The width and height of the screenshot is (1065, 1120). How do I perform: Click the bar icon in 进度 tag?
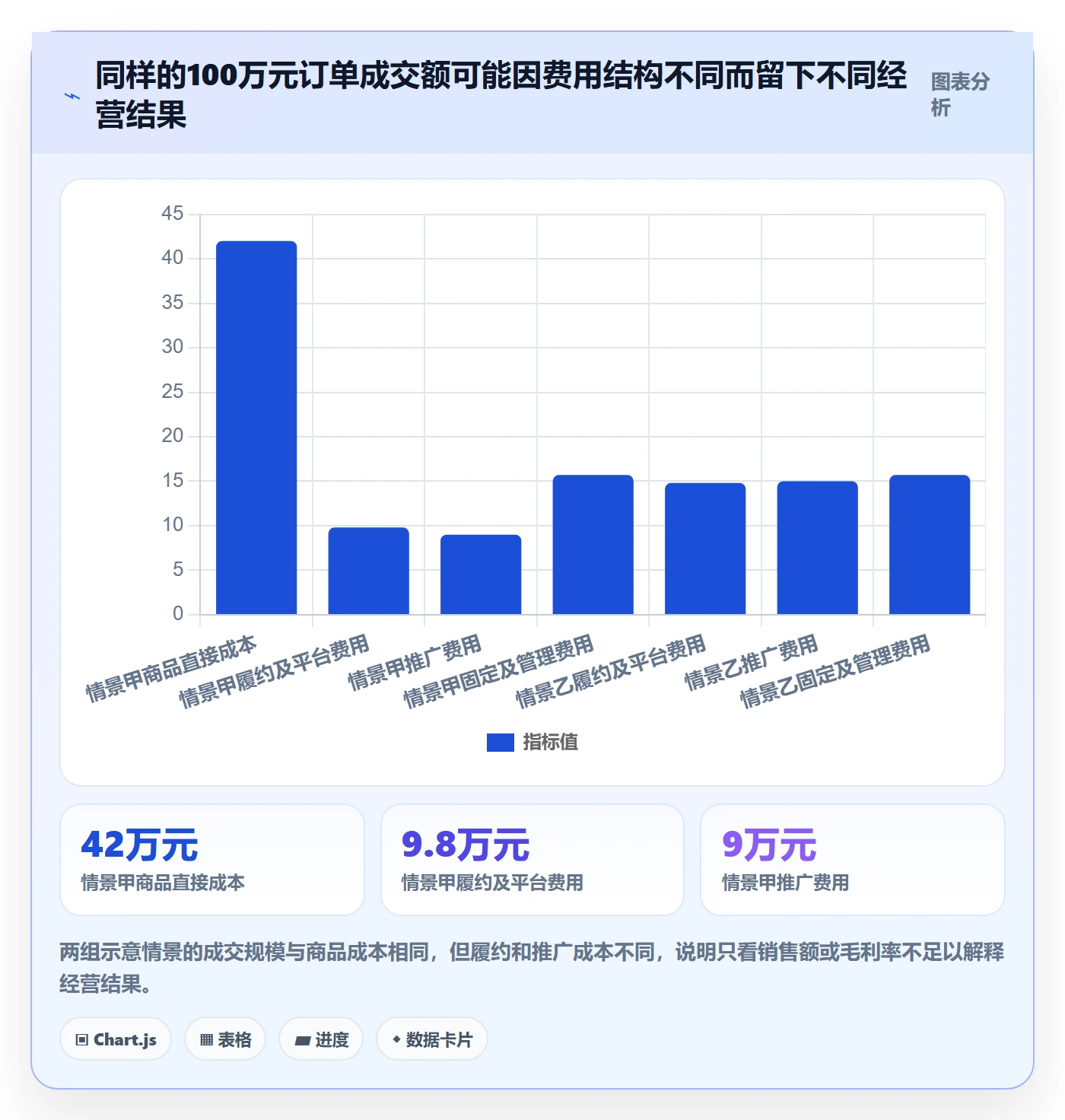[302, 1040]
